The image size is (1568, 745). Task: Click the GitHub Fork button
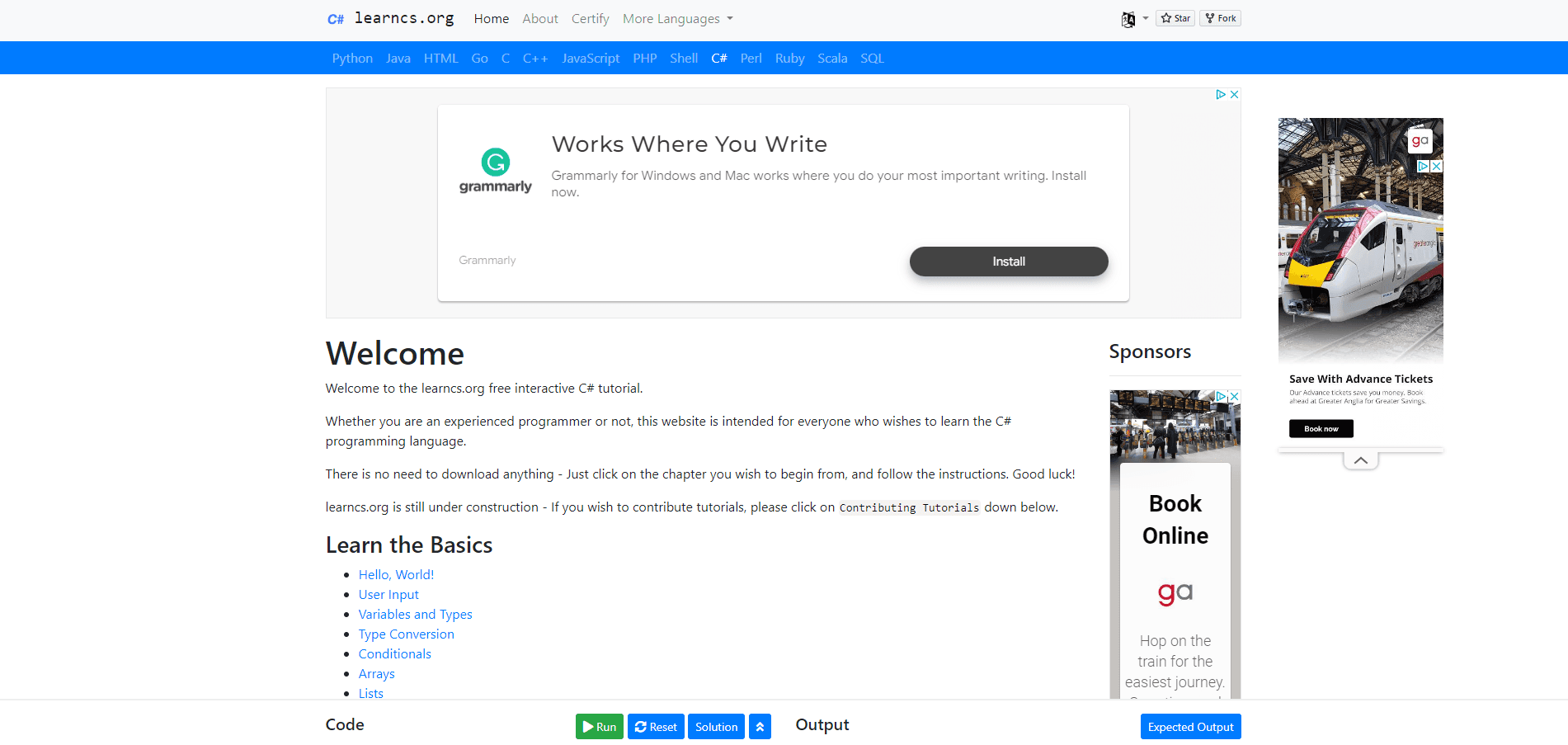click(x=1220, y=18)
